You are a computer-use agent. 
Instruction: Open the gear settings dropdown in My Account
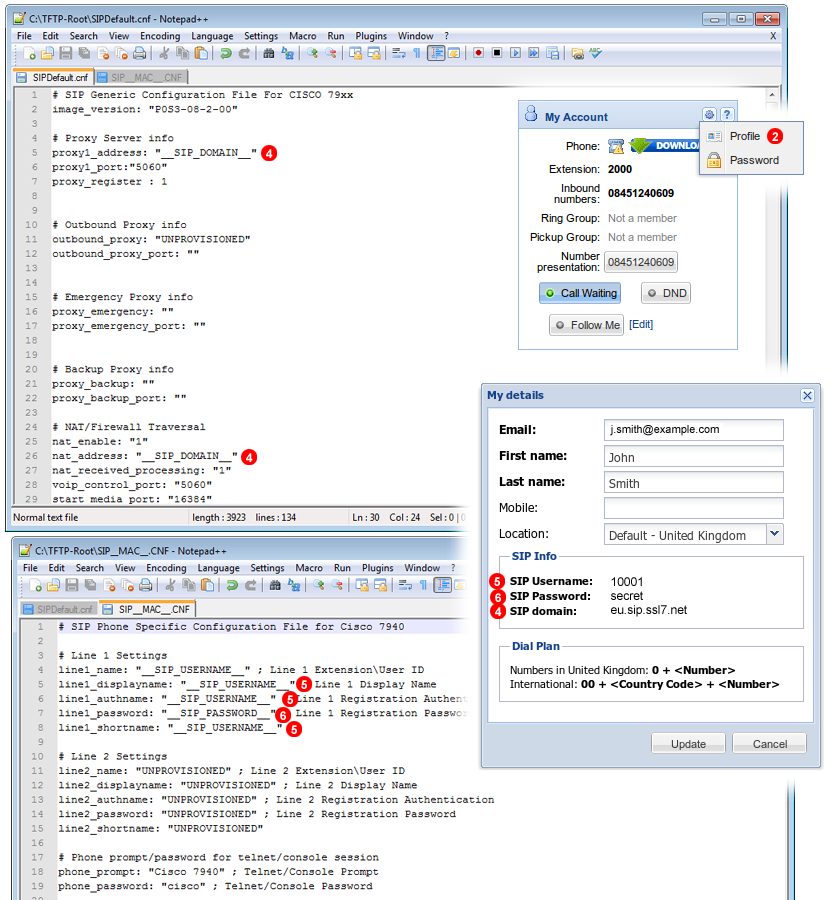click(x=710, y=114)
